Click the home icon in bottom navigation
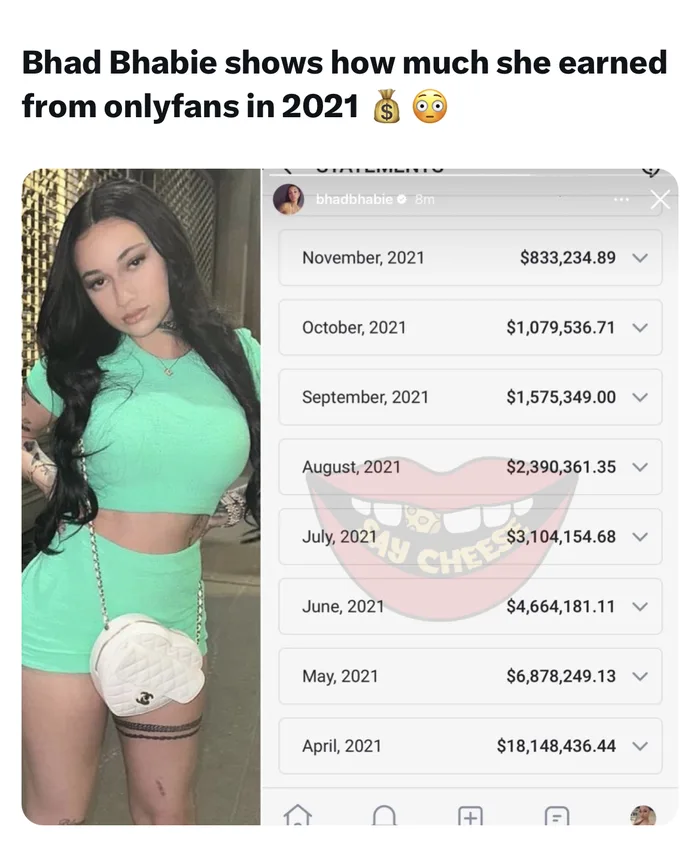The image size is (700, 860). click(298, 815)
